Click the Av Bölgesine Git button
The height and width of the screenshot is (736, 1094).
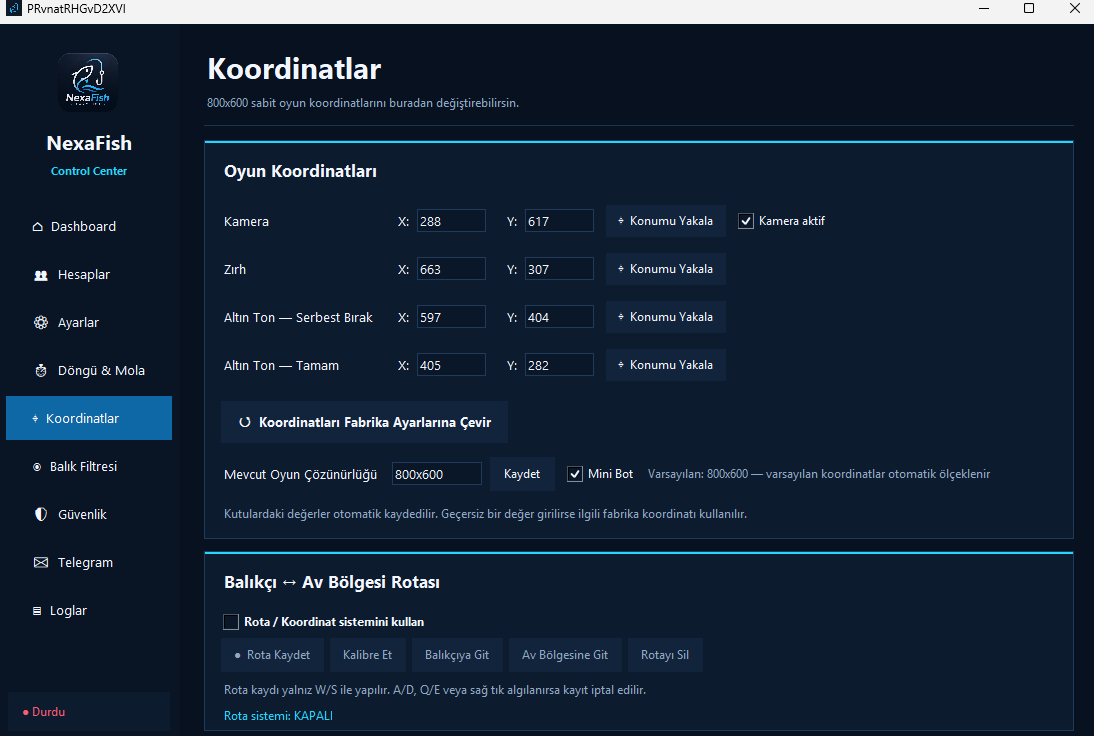[x=565, y=655]
